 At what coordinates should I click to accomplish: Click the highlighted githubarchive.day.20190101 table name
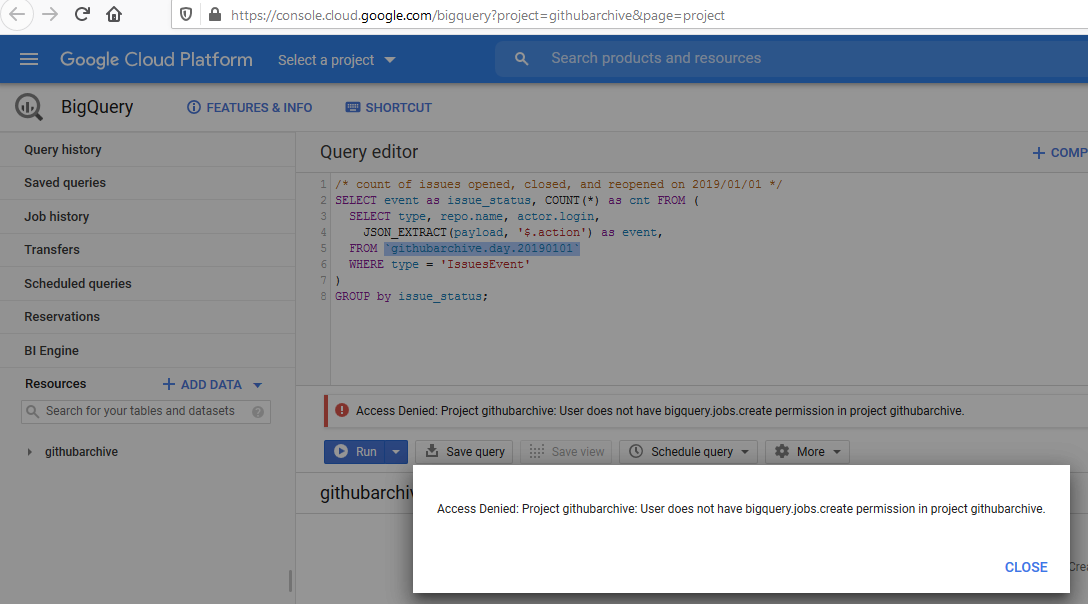482,249
